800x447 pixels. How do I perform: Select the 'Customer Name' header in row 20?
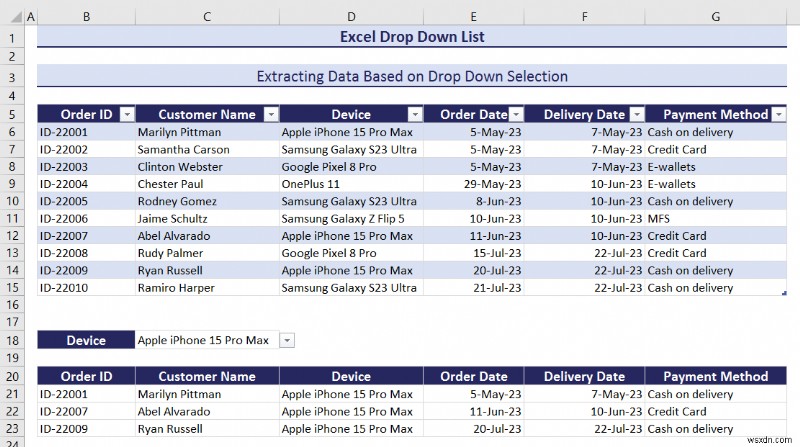[x=207, y=377]
